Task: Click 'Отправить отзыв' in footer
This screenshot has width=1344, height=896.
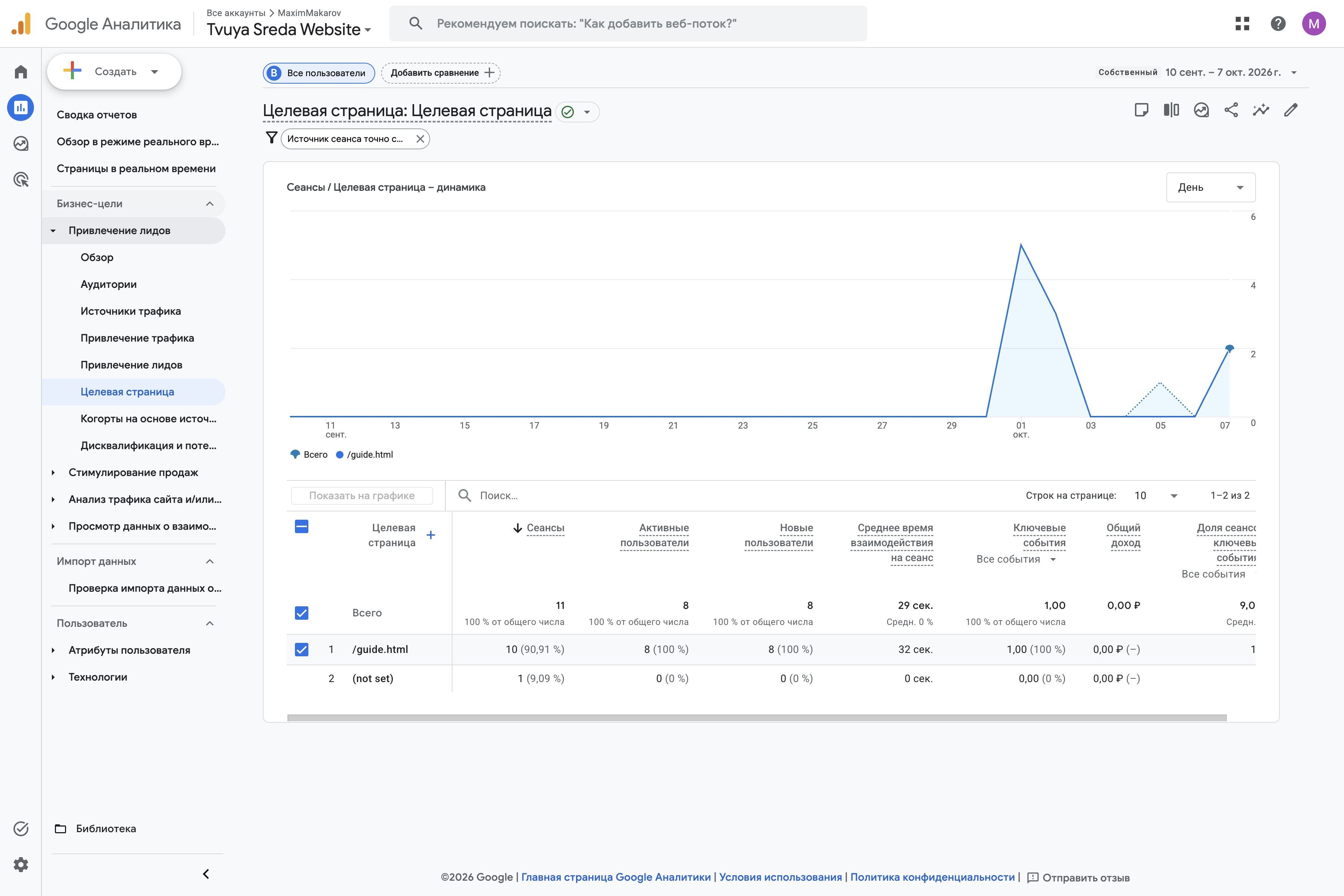Action: (1078, 877)
